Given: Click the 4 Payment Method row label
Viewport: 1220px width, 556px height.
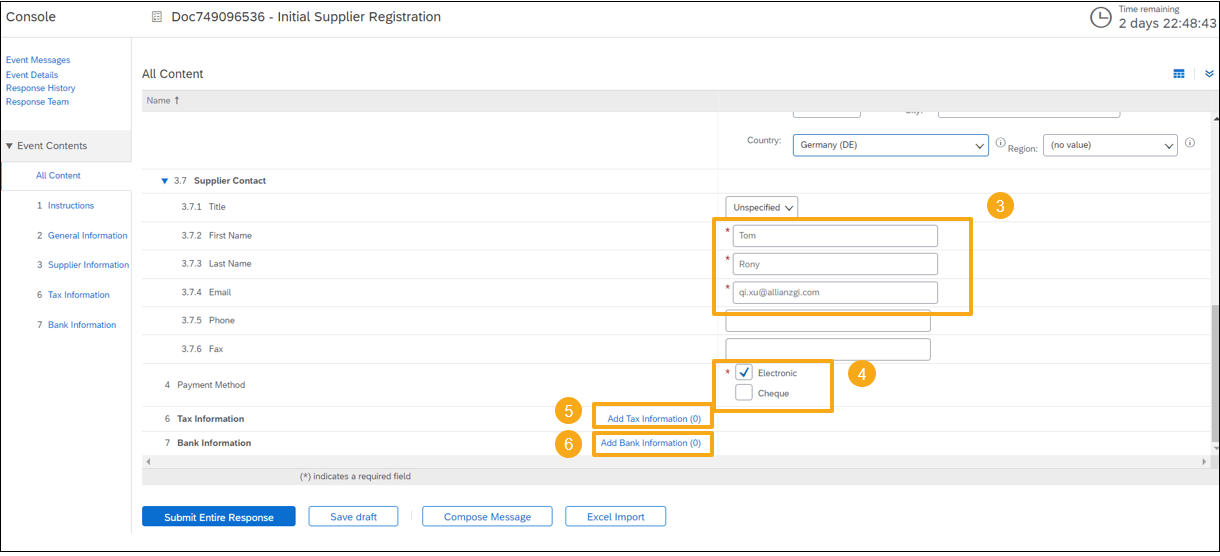Looking at the screenshot, I should point(205,385).
